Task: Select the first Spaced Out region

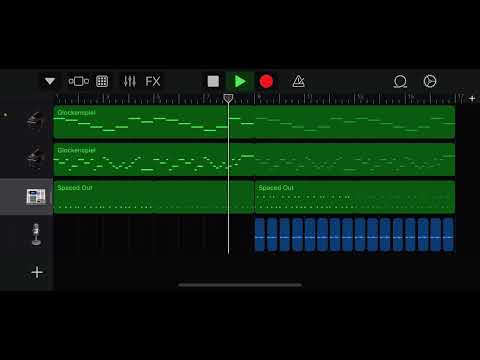Action: click(154, 197)
